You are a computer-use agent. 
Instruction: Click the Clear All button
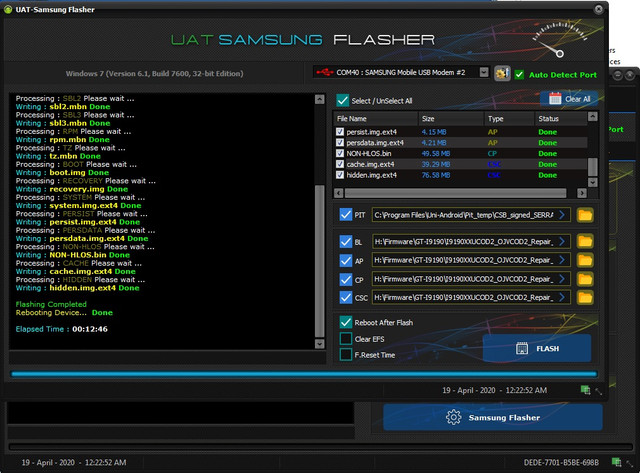[569, 99]
